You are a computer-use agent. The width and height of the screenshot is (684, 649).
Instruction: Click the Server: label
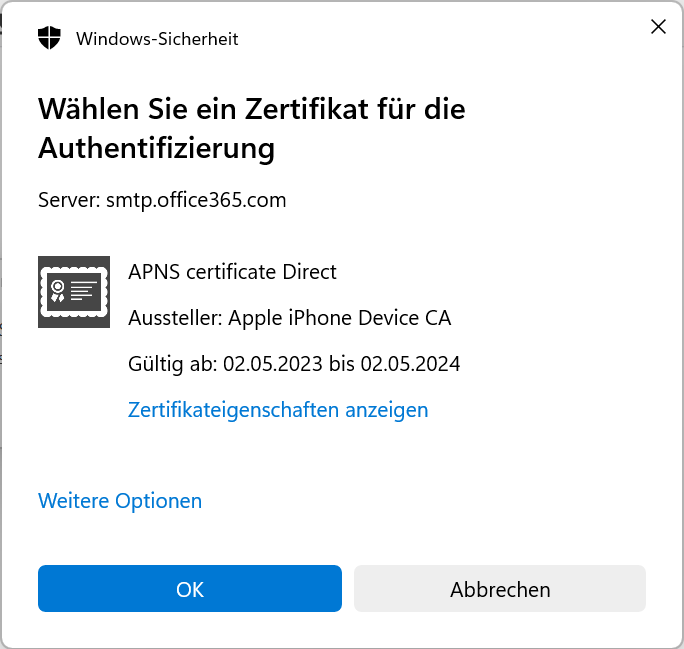pyautogui.click(x=69, y=200)
